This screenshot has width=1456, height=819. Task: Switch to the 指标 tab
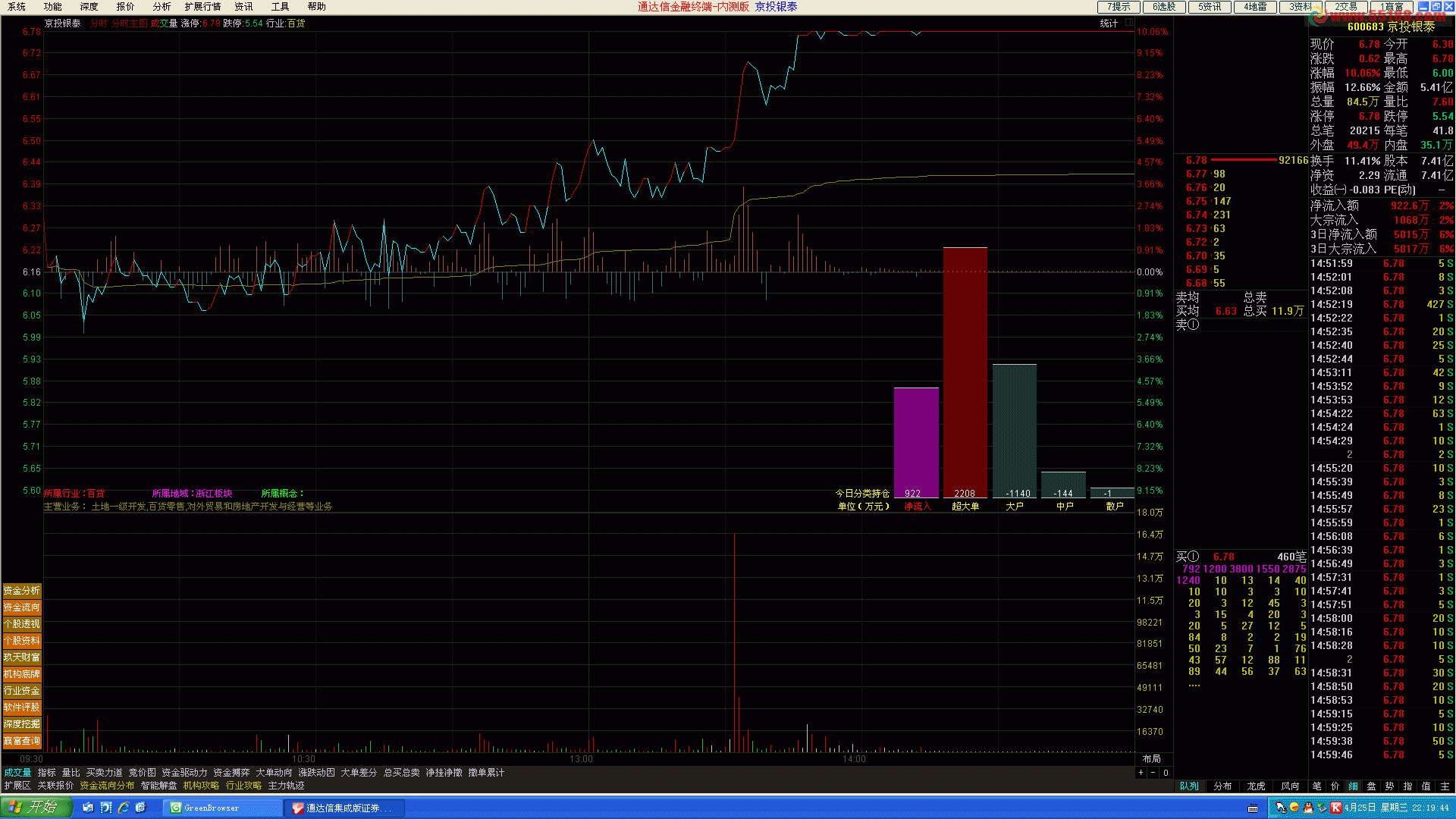tap(47, 773)
